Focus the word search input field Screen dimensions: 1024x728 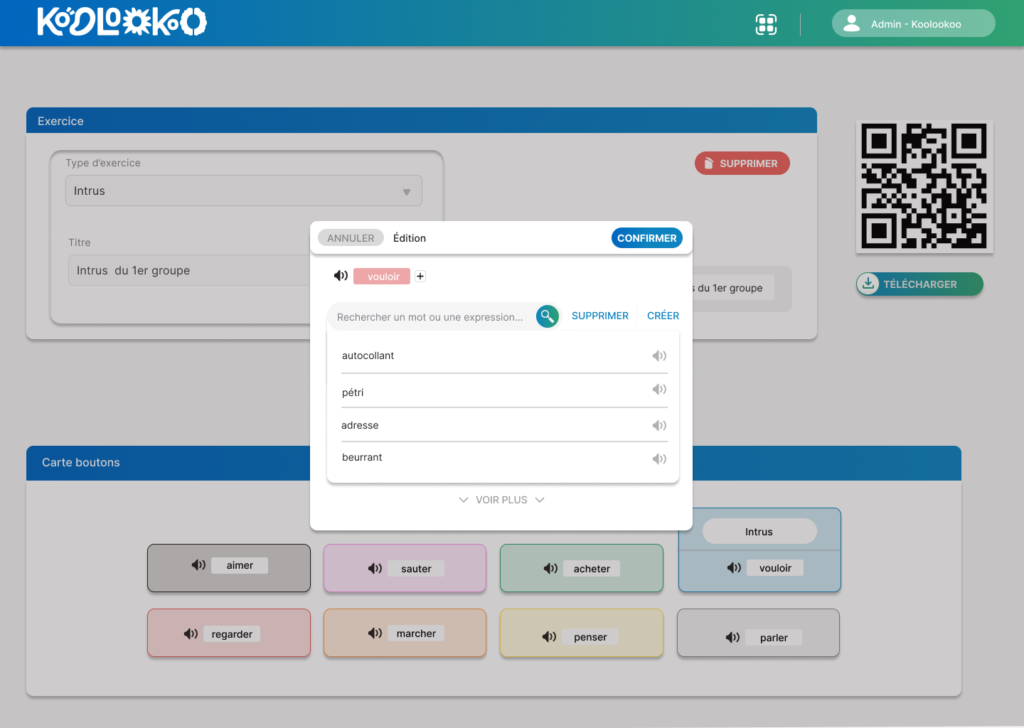[x=430, y=317]
